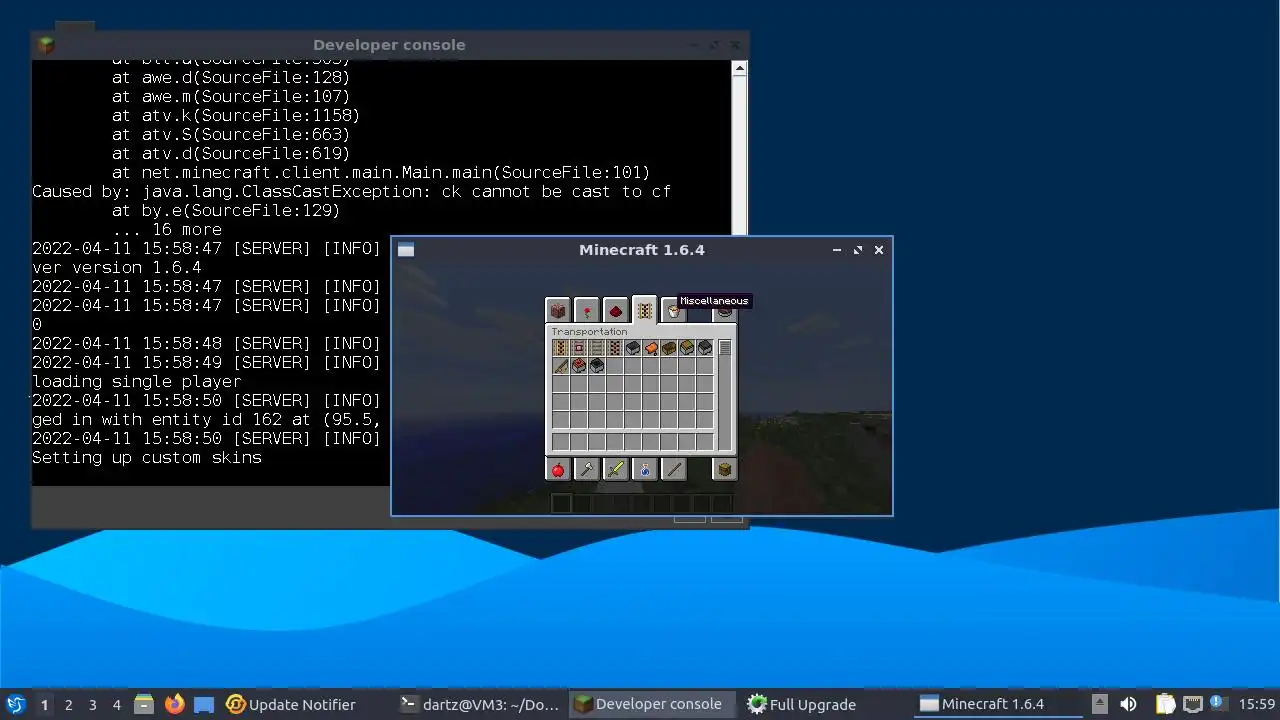Pick the Boat item
The width and height of the screenshot is (1280, 720).
pos(669,348)
